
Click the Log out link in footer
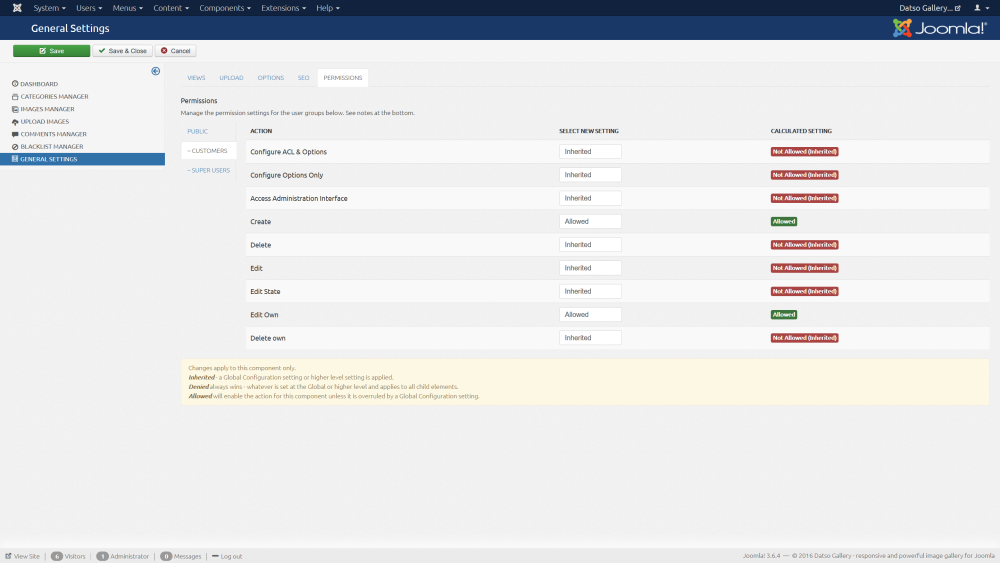pos(231,556)
